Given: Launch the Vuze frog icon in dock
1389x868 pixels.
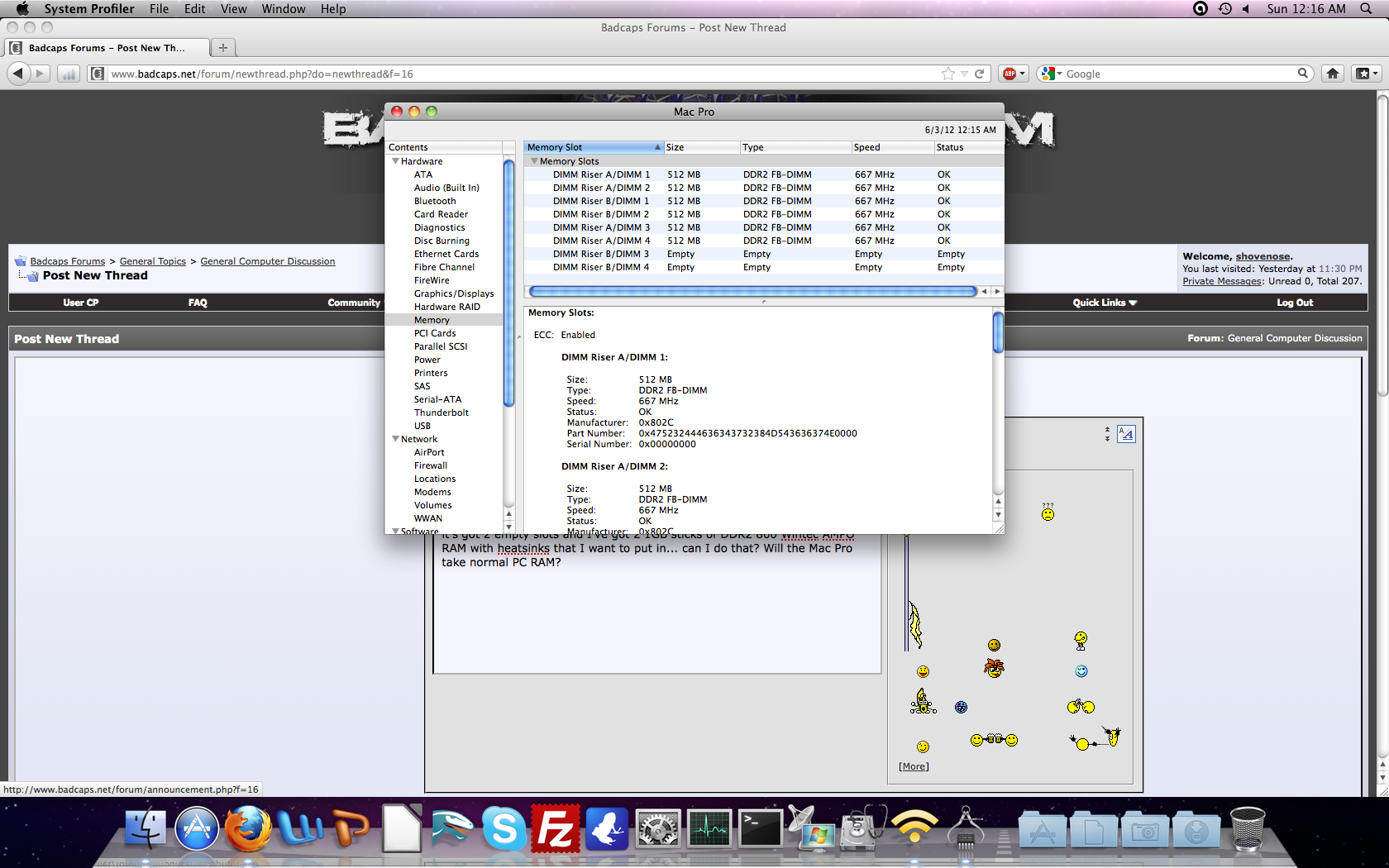Looking at the screenshot, I should point(607,828).
